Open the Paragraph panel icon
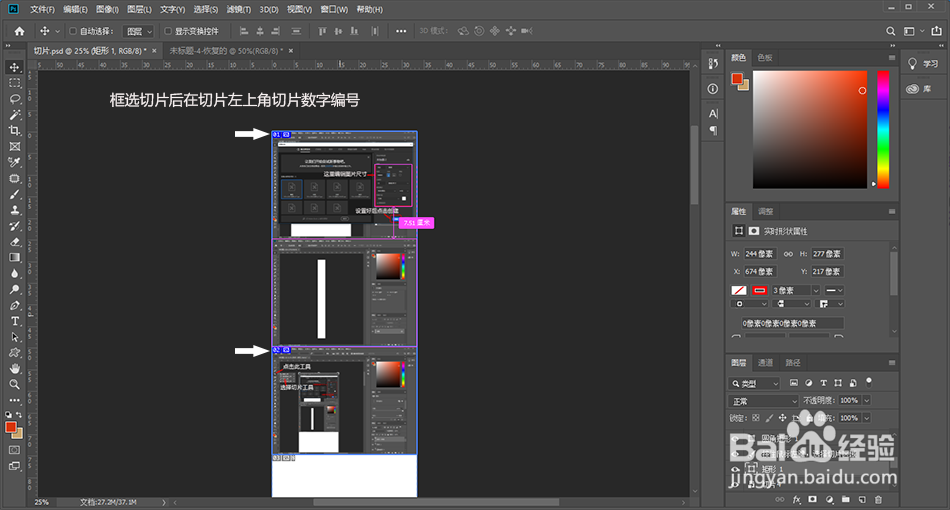The image size is (950, 510). point(713,130)
